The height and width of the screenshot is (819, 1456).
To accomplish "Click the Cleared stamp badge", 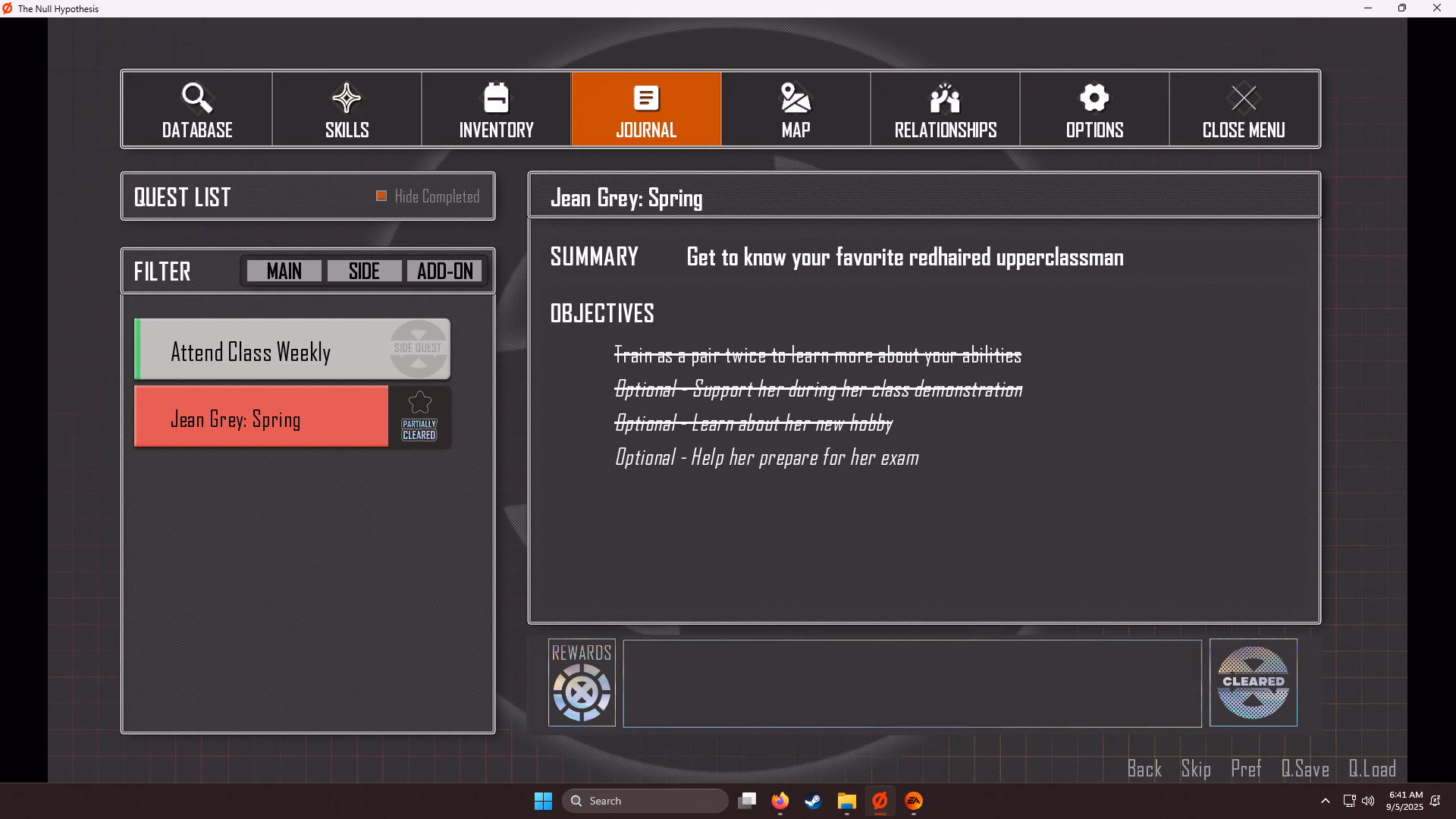I will click(1253, 682).
